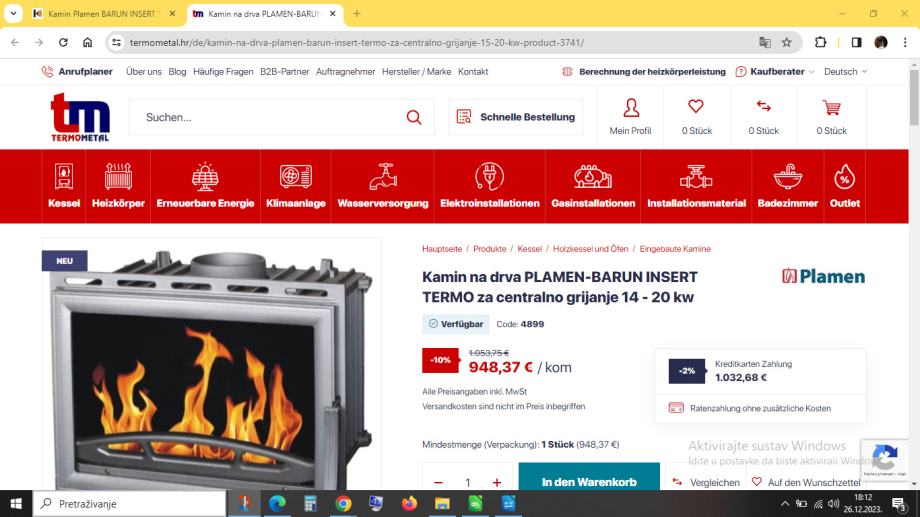Open the Wasserversorgung faucet category
This screenshot has width=920, height=517.
[x=383, y=186]
